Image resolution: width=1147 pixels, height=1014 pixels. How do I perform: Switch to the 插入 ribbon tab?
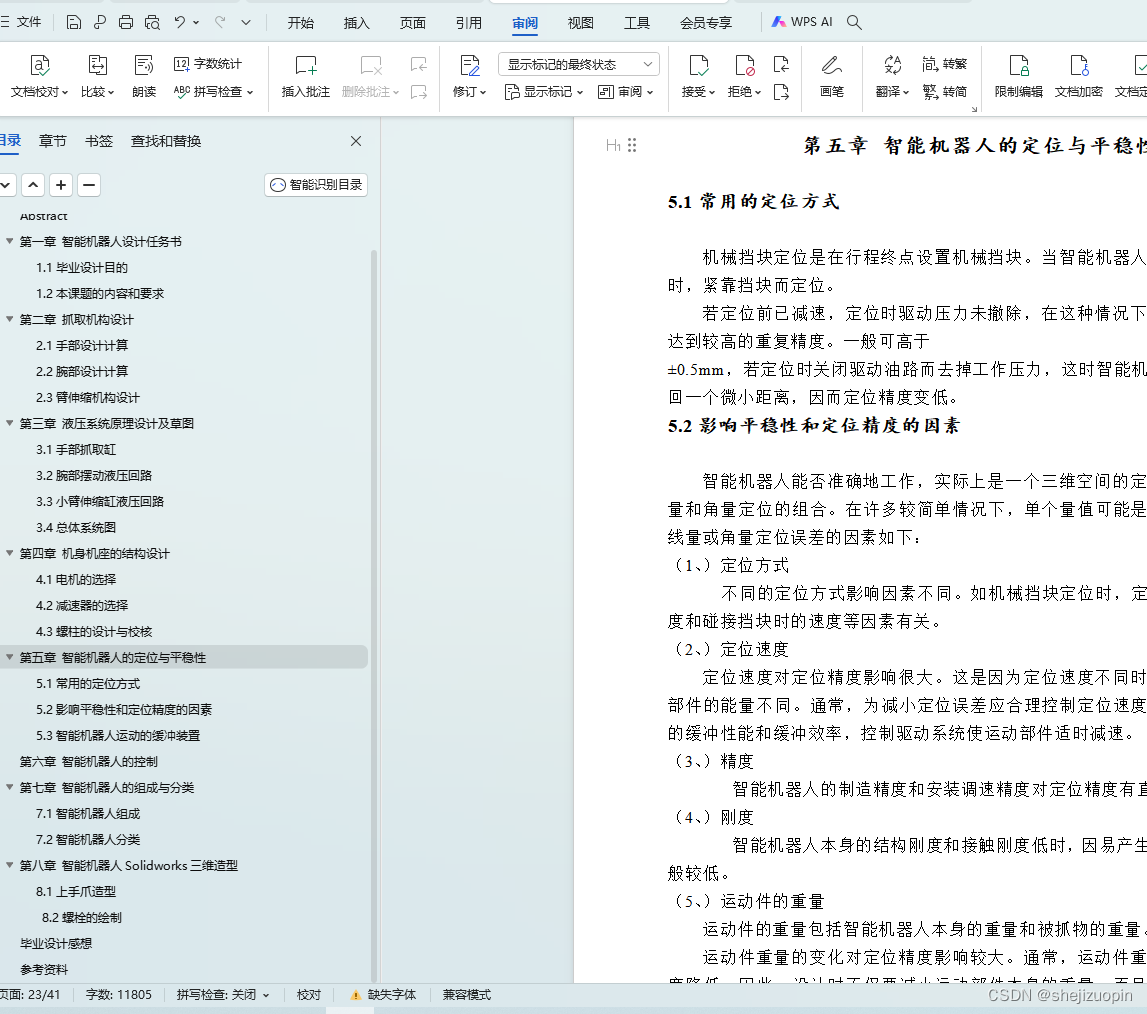point(357,23)
